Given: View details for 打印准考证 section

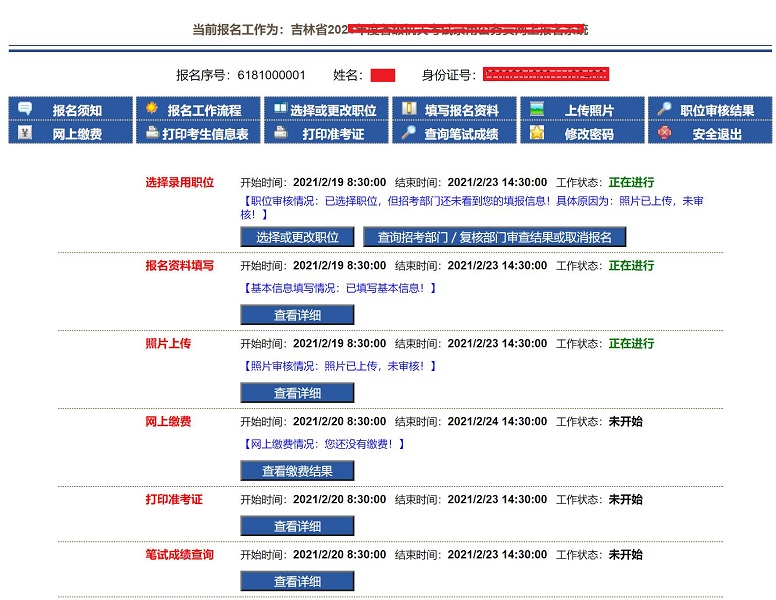Looking at the screenshot, I should point(297,526).
